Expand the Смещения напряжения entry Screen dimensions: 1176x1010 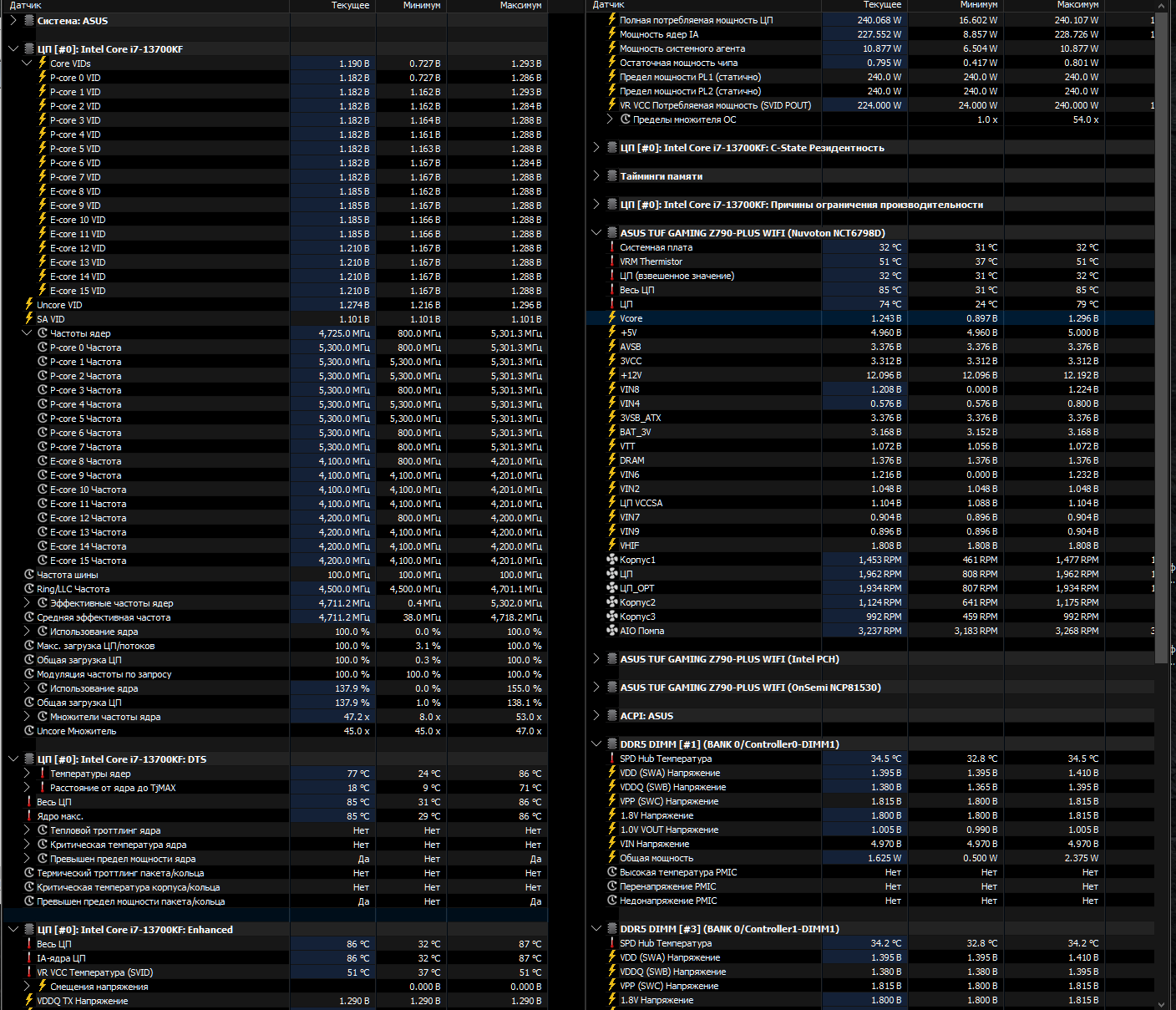[x=27, y=986]
